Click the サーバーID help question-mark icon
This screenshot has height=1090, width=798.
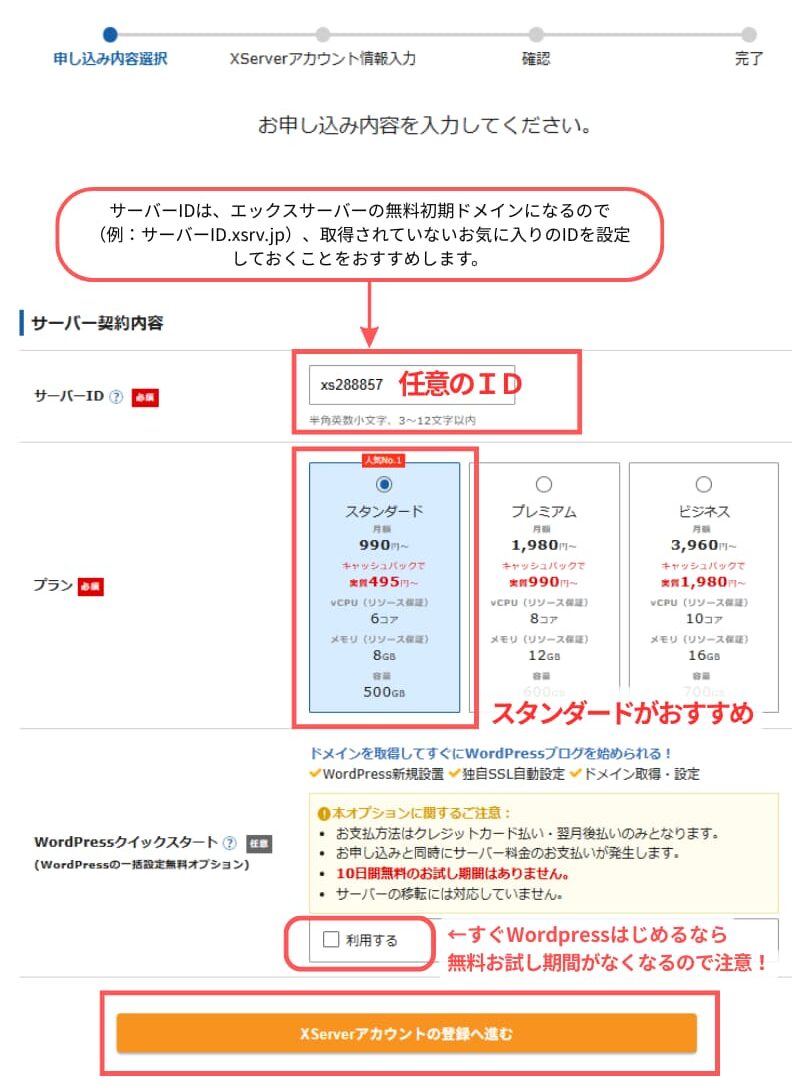117,397
